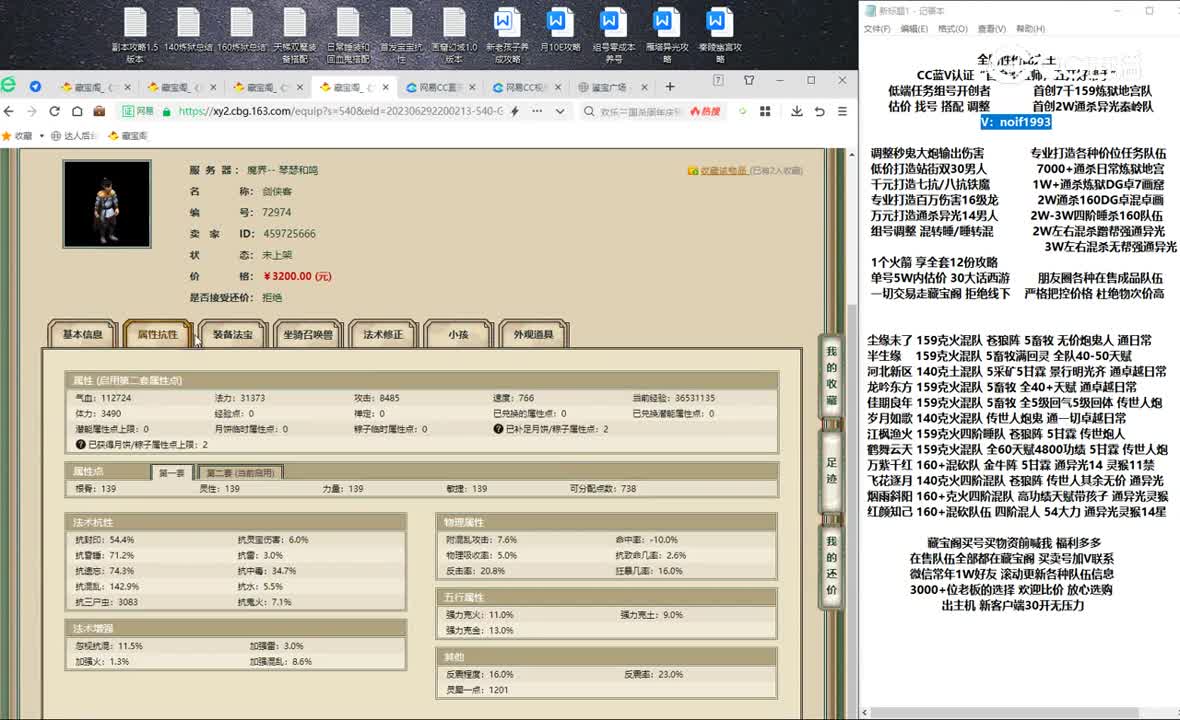1180x720 pixels.
Task: Close the active 藏宝阁 browser tab
Action: [385, 87]
